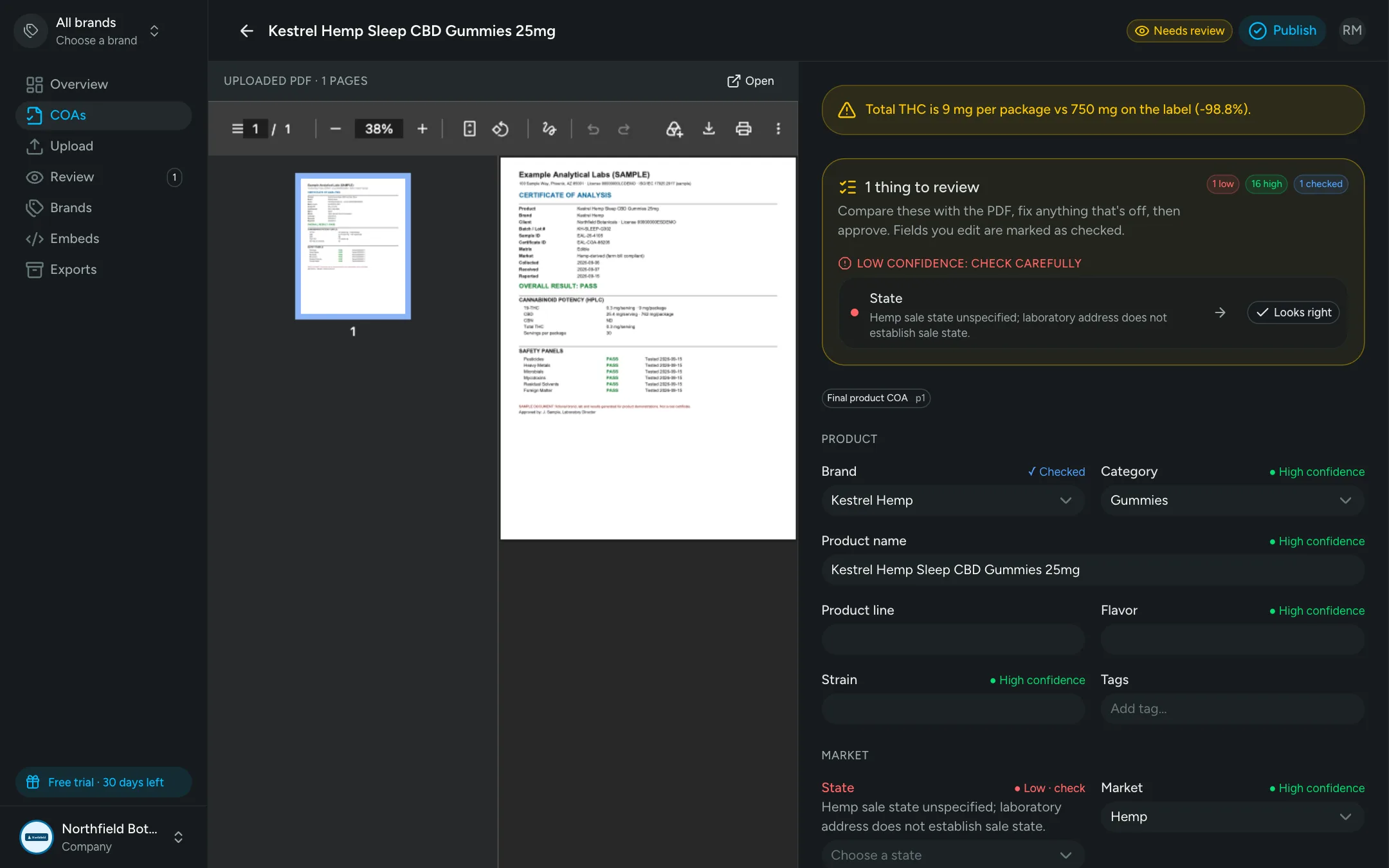Open the Category dropdown Gummies
Screen dimensions: 1389x868
(1232, 500)
